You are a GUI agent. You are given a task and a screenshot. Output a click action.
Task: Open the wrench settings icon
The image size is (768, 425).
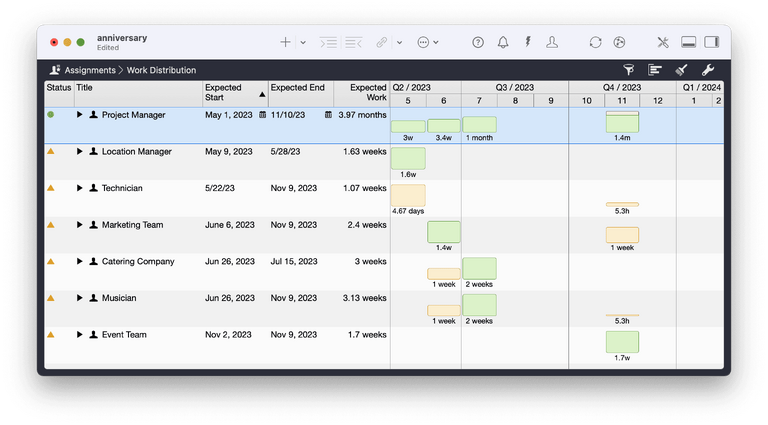(709, 70)
